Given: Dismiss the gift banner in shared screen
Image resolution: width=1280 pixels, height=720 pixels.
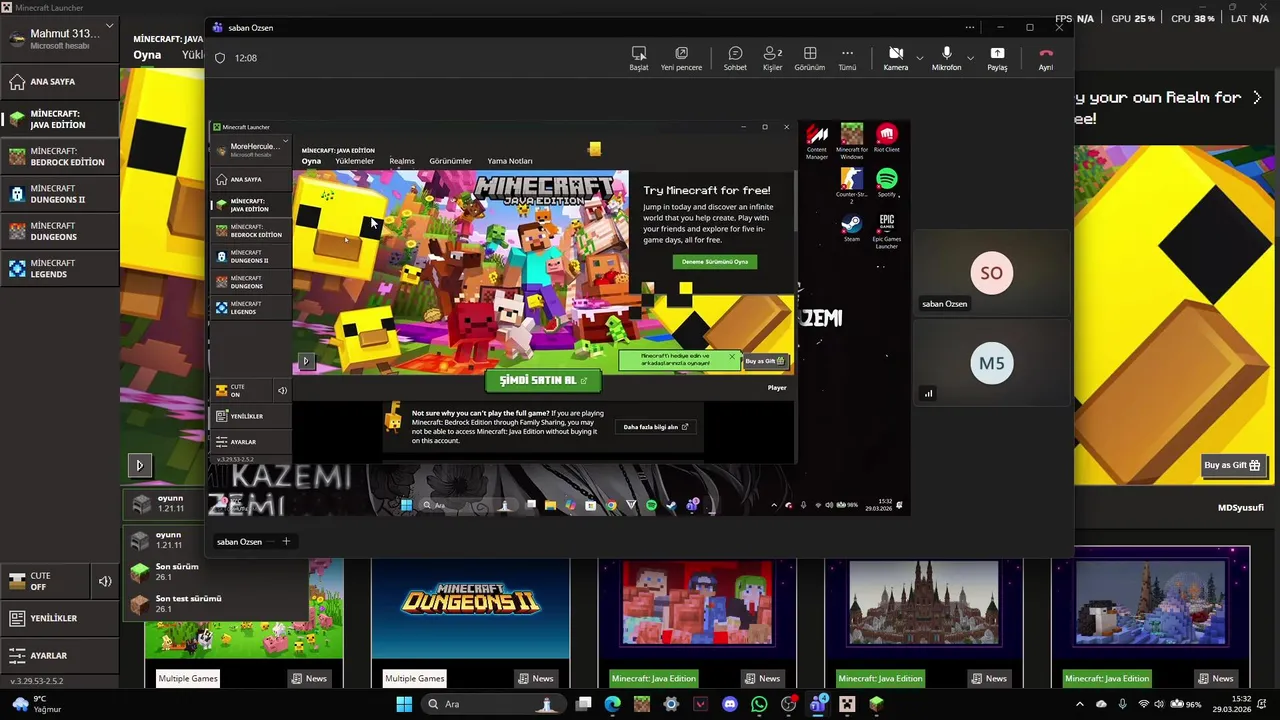Looking at the screenshot, I should tap(731, 357).
